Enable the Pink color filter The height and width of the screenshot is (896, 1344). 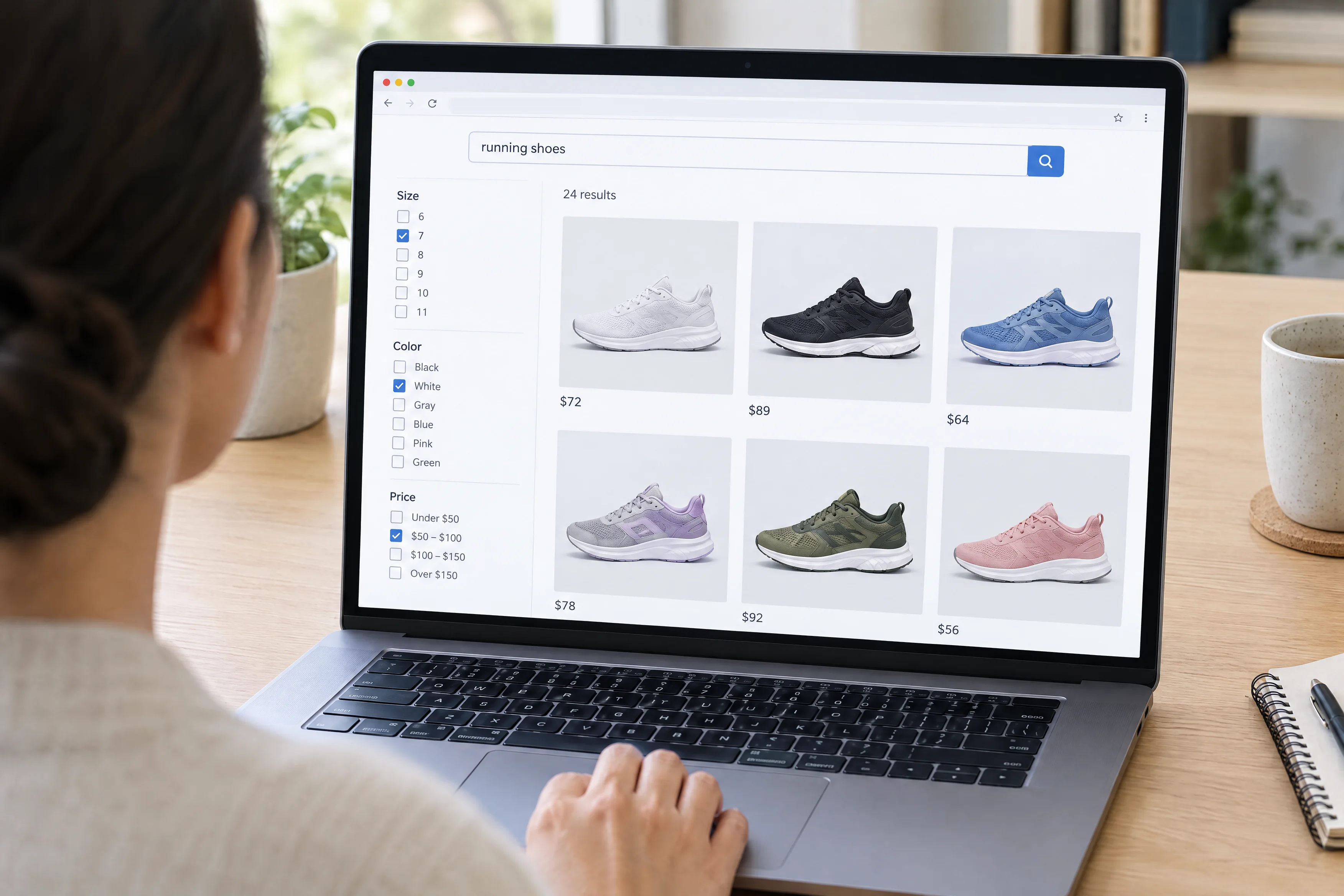(398, 443)
